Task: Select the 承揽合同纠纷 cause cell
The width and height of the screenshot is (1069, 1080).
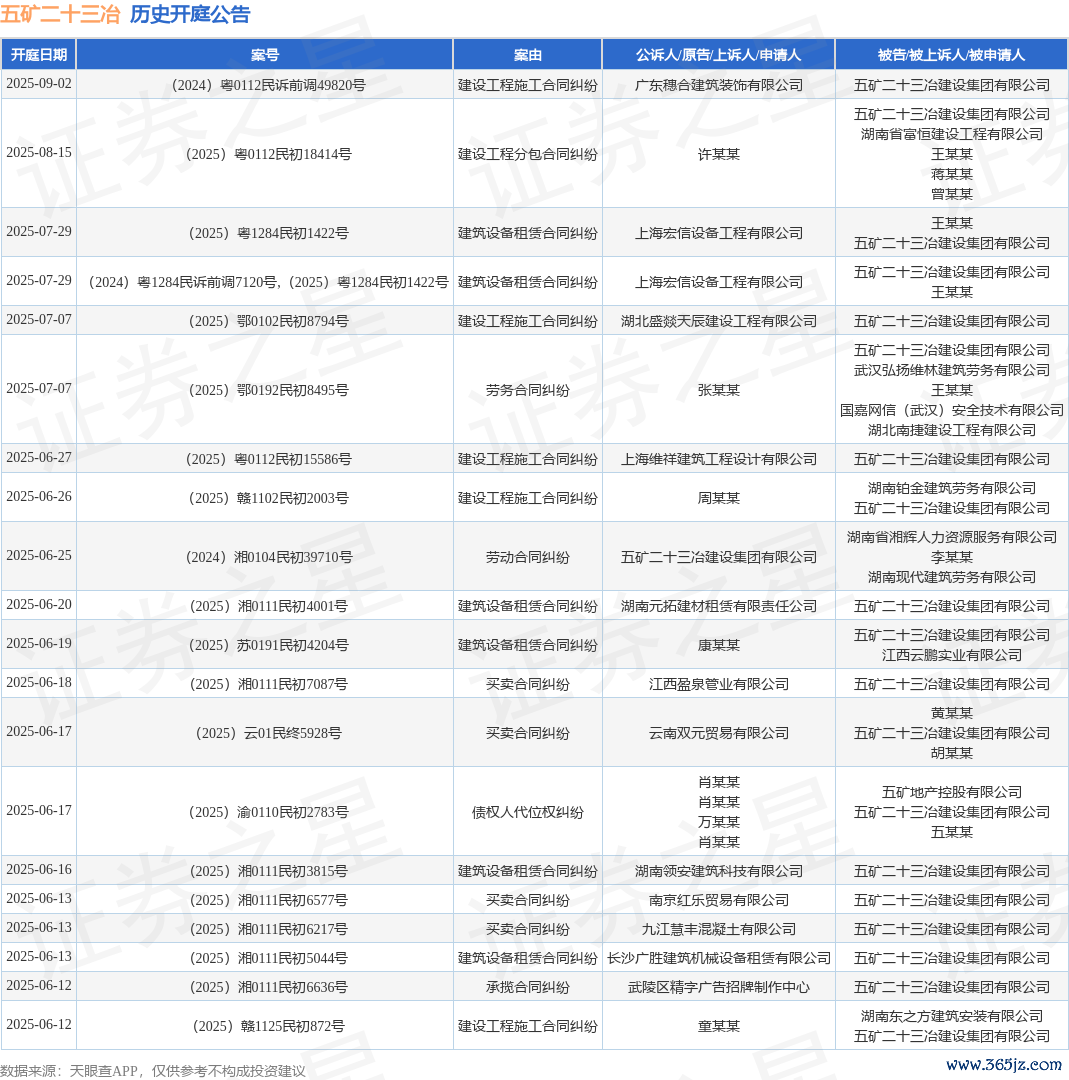Action: point(528,987)
